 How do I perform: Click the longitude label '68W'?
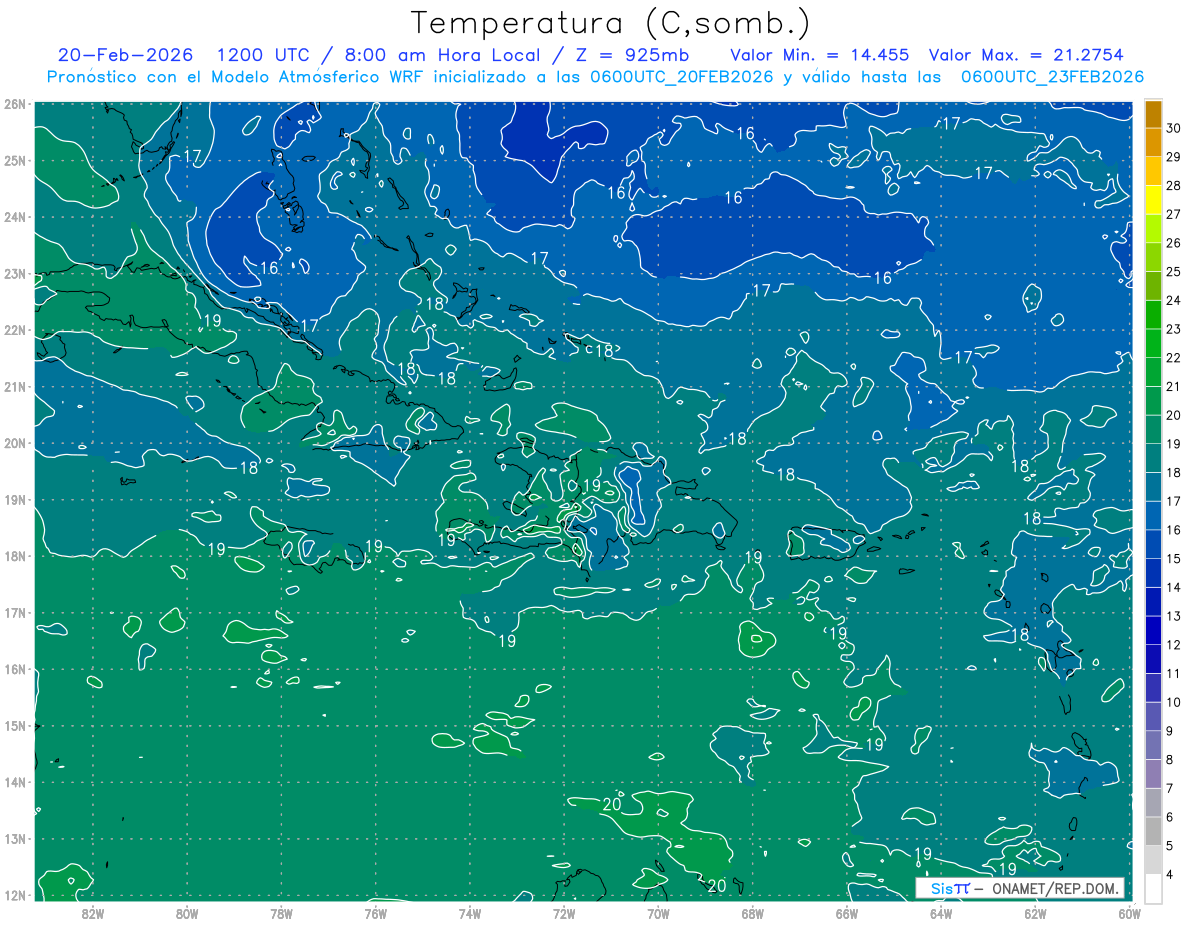[752, 914]
